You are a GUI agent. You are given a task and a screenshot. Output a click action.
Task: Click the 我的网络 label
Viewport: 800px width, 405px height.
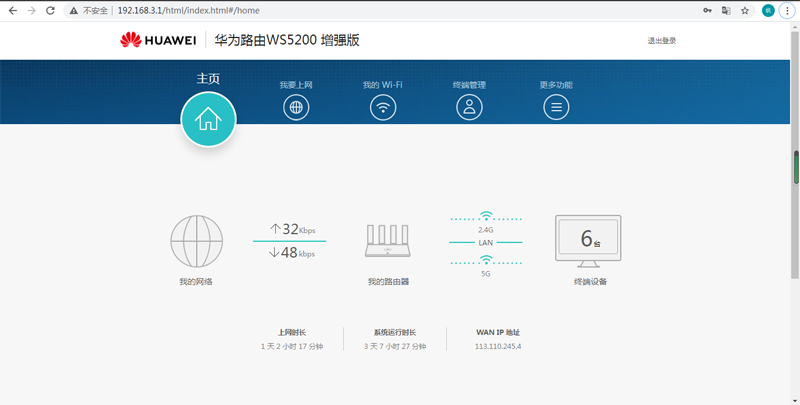click(196, 282)
